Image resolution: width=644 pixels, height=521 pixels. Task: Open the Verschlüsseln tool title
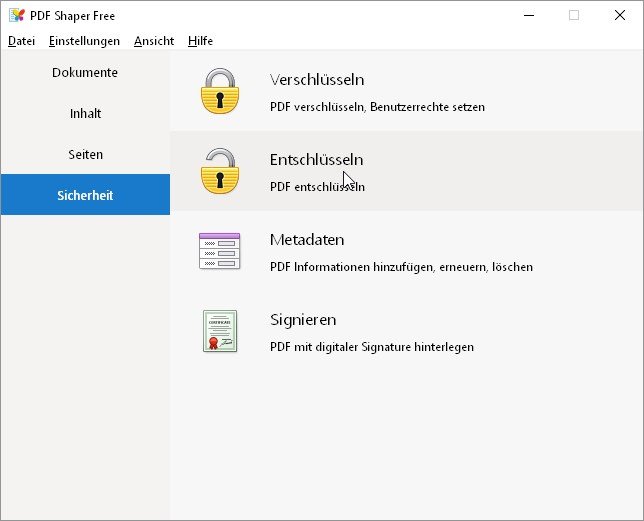tap(317, 79)
